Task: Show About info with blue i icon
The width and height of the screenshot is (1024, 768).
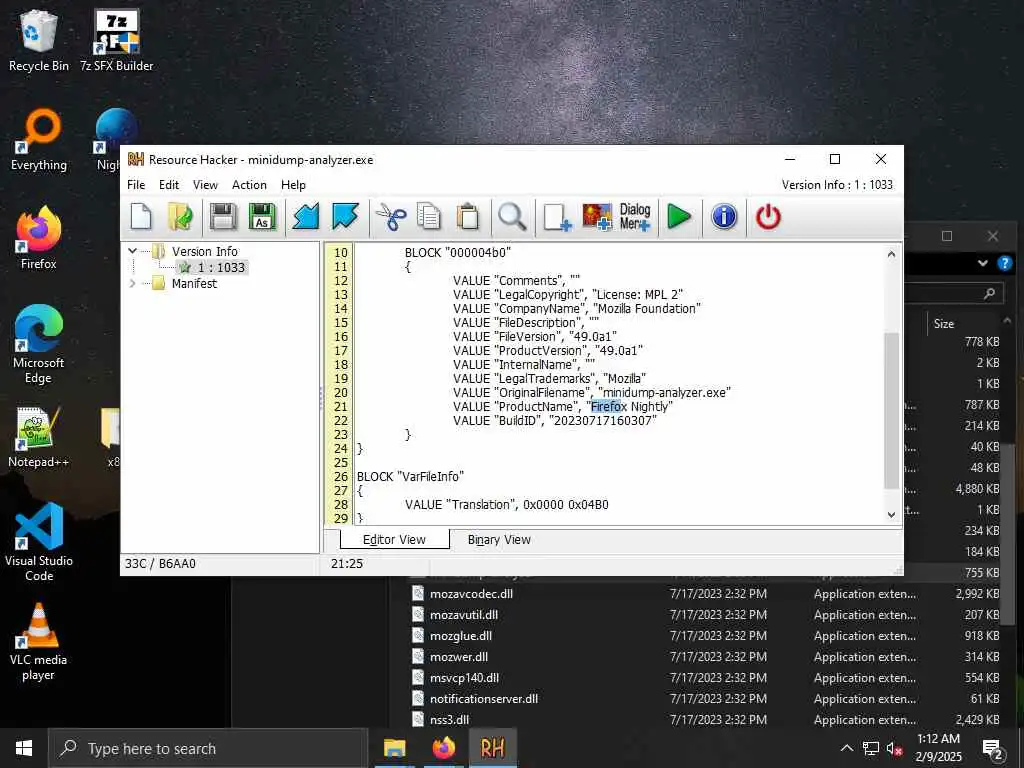Action: (724, 217)
